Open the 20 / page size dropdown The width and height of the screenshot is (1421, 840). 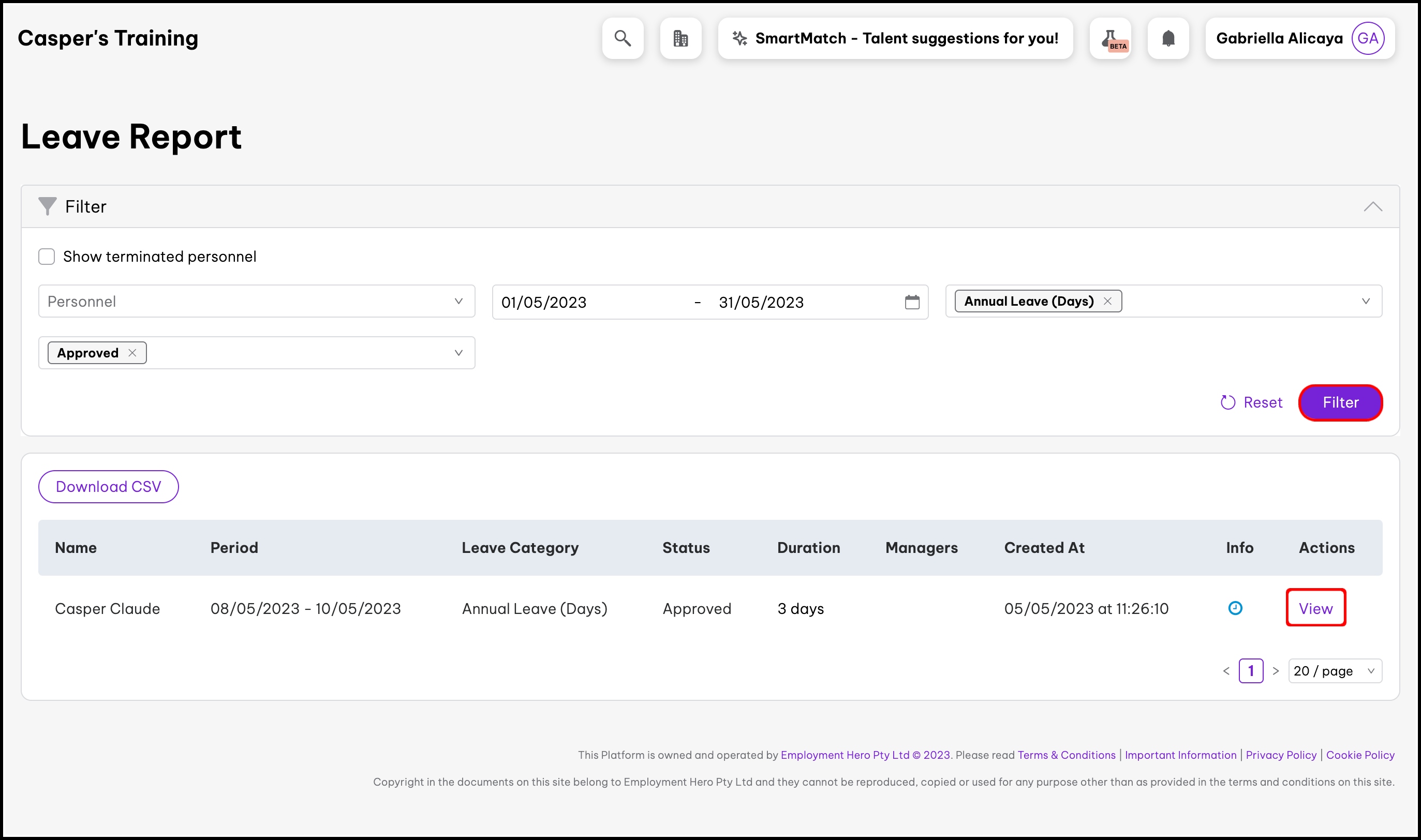1335,671
